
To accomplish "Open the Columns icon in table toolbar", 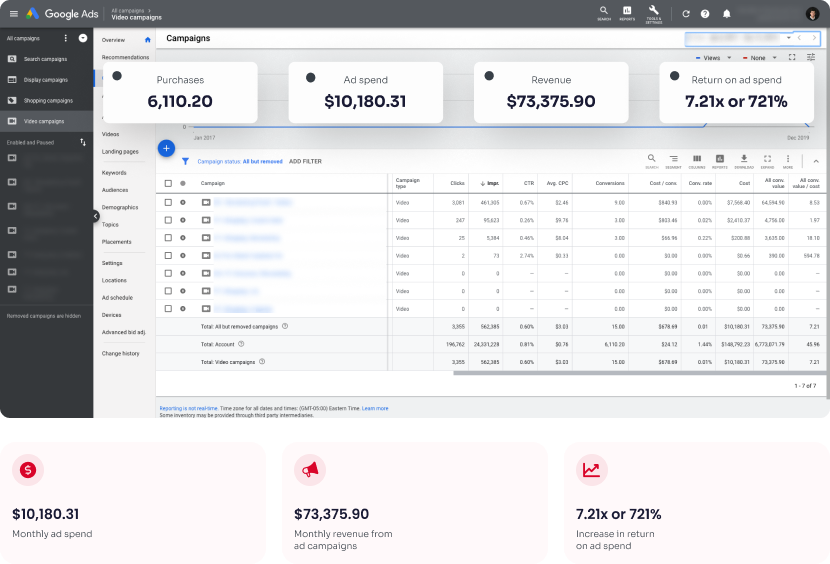I will pos(696,160).
